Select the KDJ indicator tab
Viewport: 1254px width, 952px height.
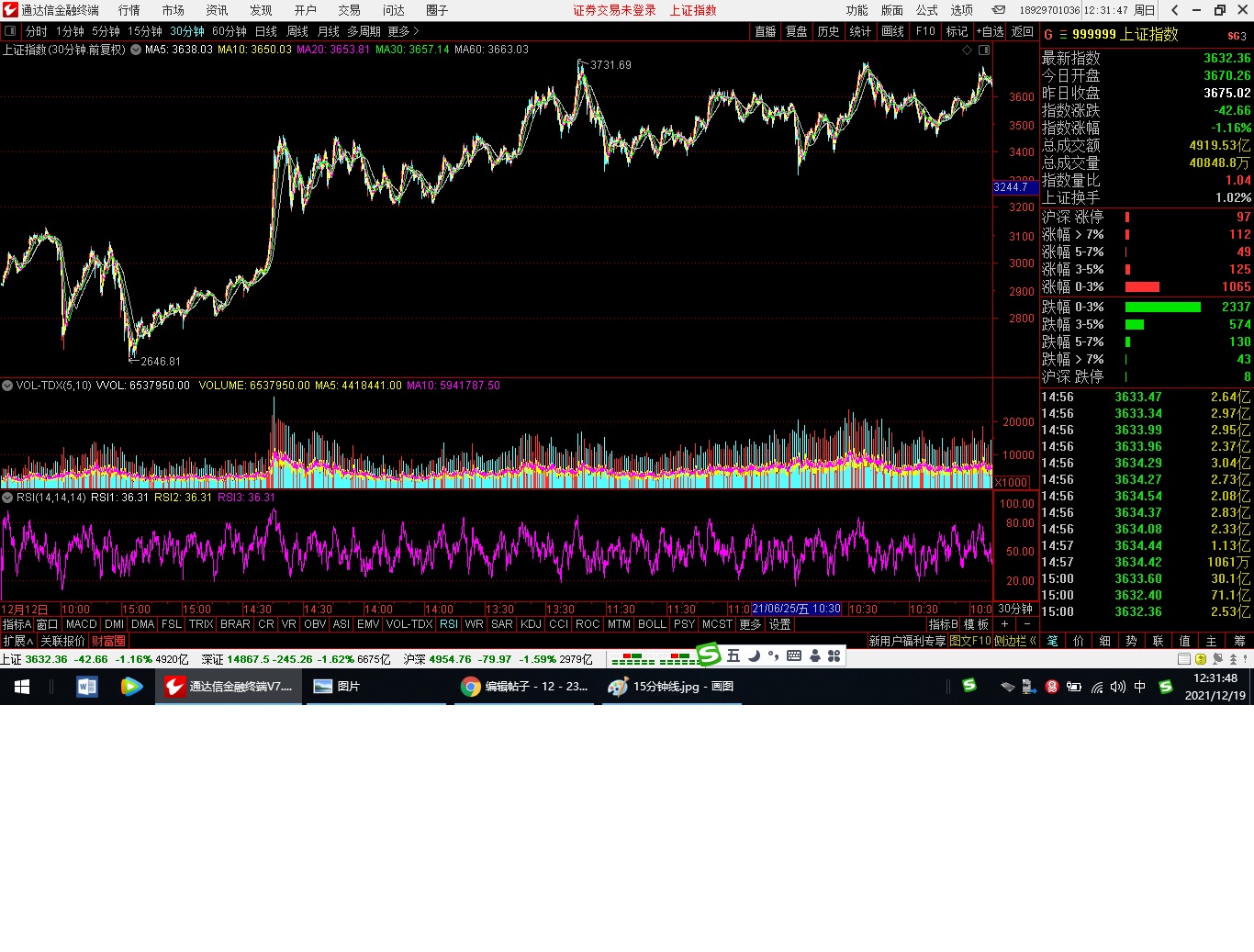(532, 624)
